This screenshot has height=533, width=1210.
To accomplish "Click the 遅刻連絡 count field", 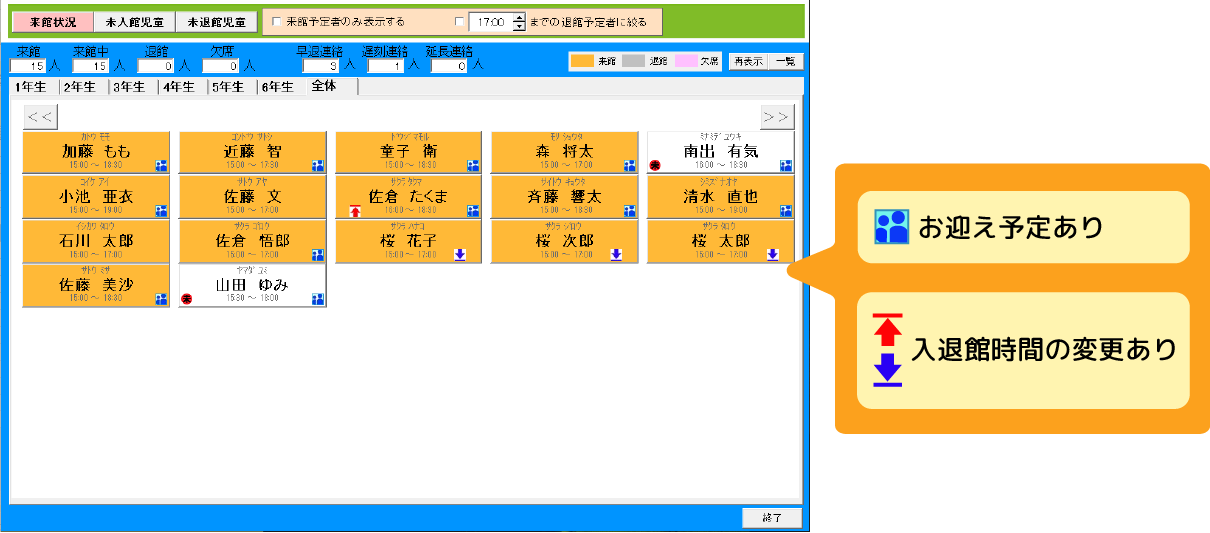I will tap(386, 66).
